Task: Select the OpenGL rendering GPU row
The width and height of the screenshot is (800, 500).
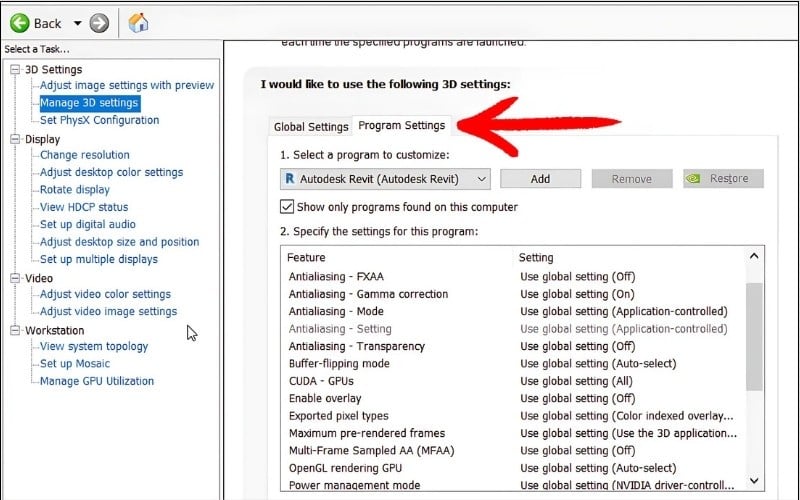Action: pos(513,467)
